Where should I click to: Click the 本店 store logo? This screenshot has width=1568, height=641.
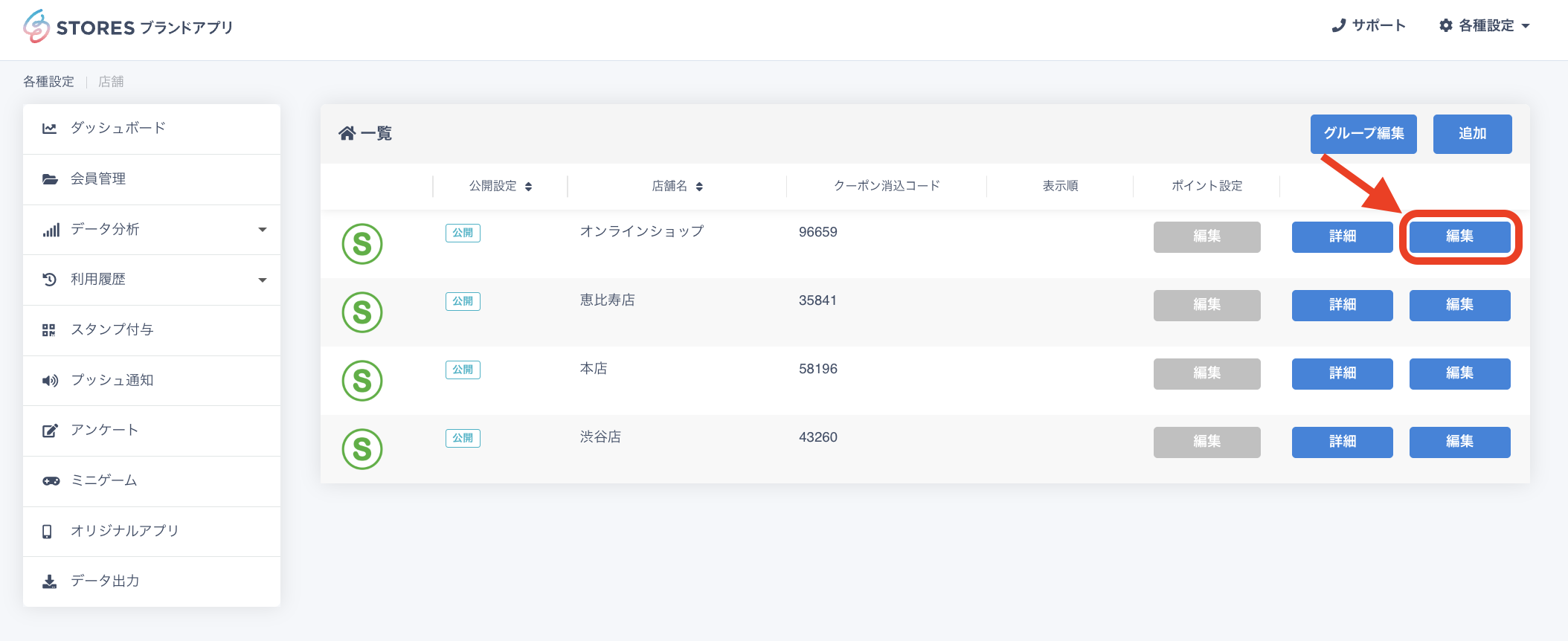[362, 381]
